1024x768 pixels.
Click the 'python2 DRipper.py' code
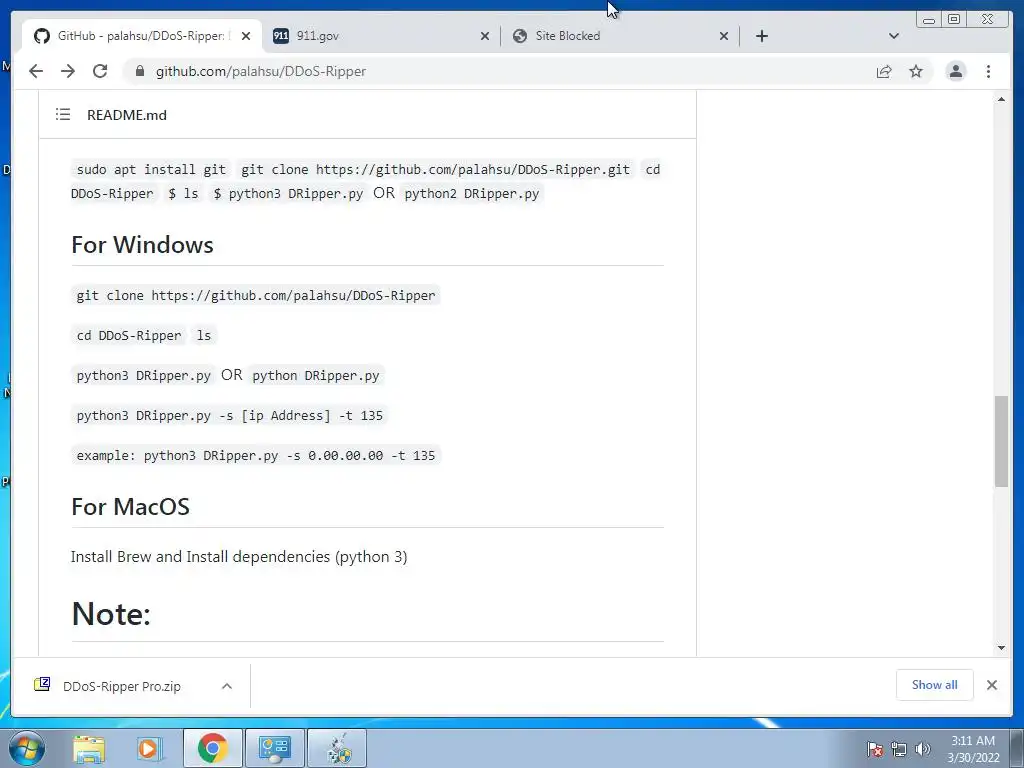[x=472, y=193]
